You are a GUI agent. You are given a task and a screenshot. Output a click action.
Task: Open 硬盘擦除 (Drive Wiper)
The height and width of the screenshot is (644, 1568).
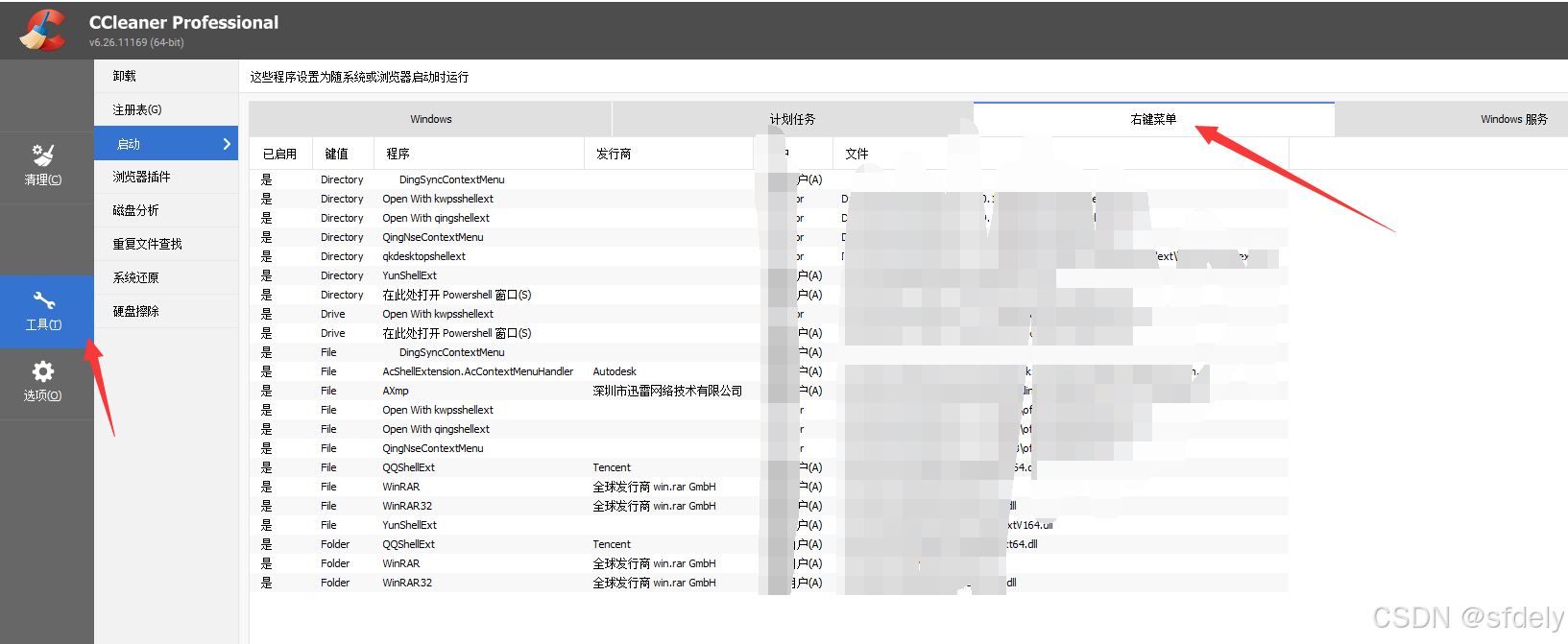135,311
